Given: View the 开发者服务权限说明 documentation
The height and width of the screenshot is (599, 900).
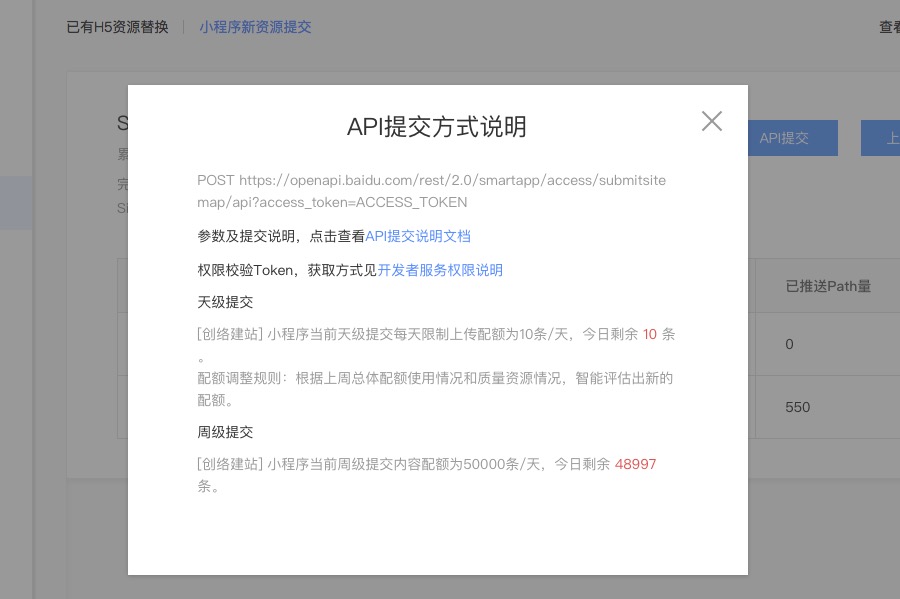Looking at the screenshot, I should pos(440,270).
